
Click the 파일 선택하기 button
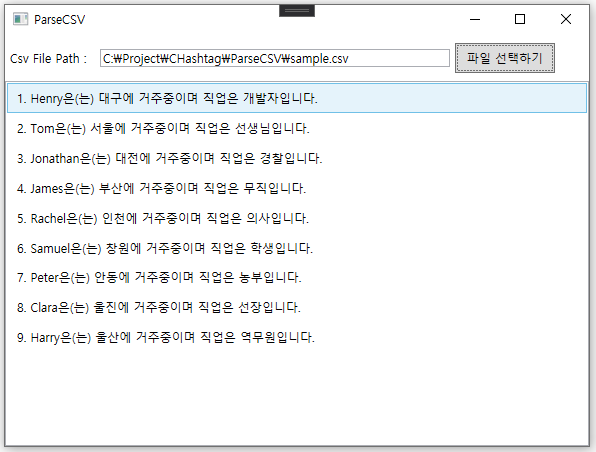pyautogui.click(x=505, y=58)
